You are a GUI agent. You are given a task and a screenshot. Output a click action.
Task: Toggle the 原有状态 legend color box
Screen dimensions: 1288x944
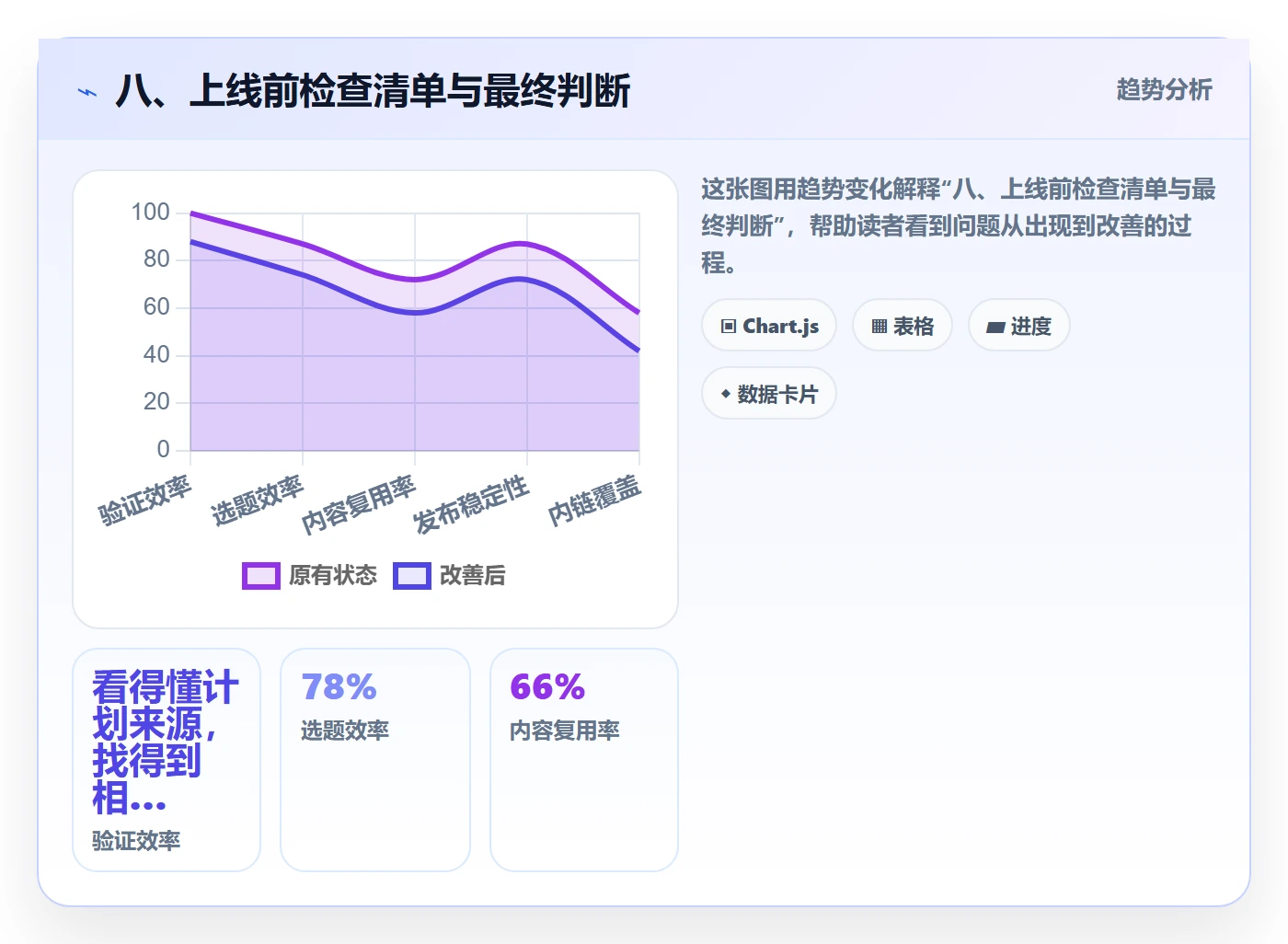[x=261, y=576]
